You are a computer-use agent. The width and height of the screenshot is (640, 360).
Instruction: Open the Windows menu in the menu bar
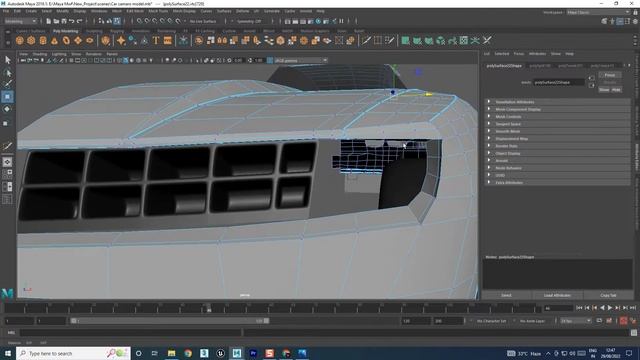[x=99, y=11]
